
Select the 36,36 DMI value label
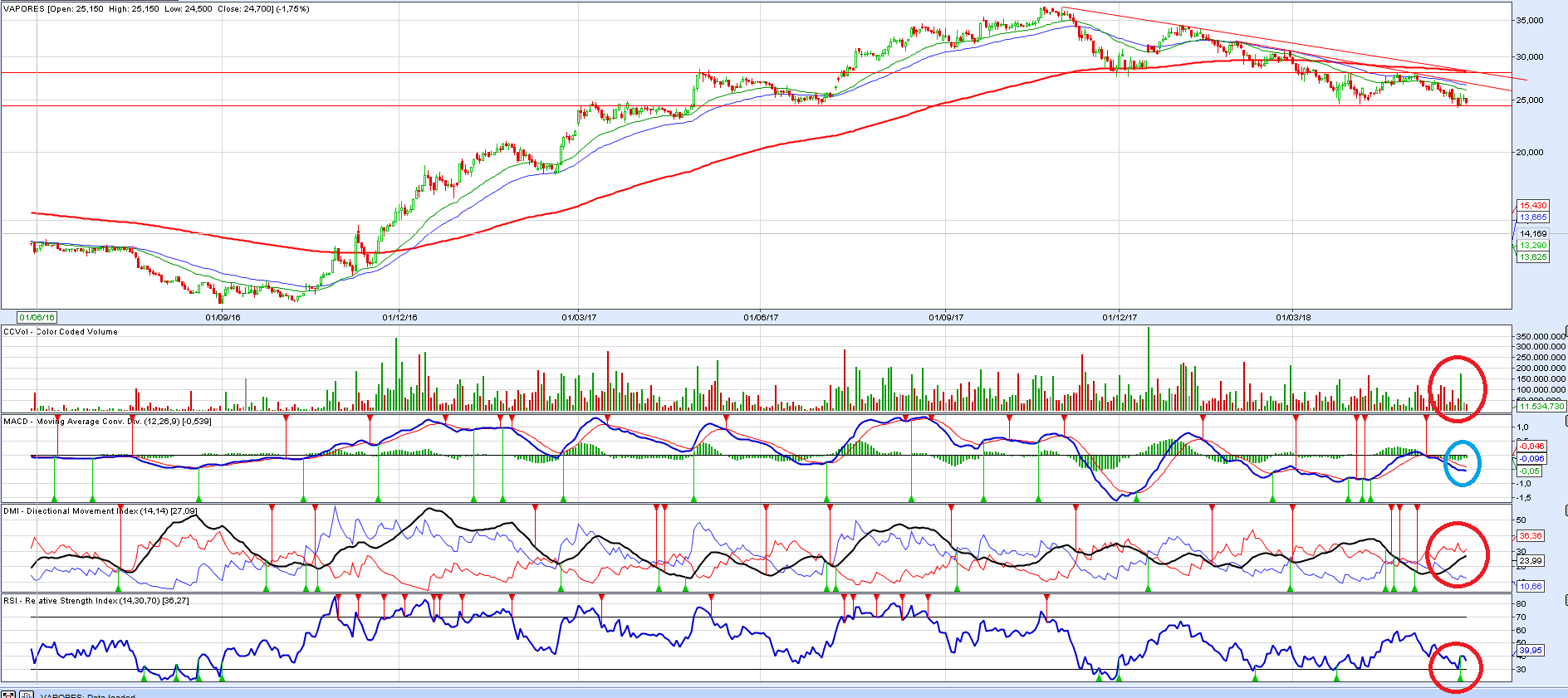[1530, 536]
